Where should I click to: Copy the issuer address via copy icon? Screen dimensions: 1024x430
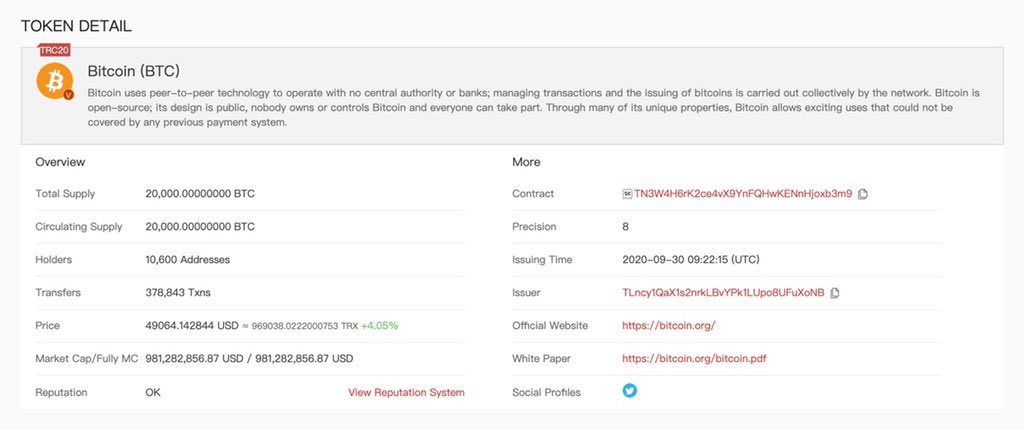point(835,293)
